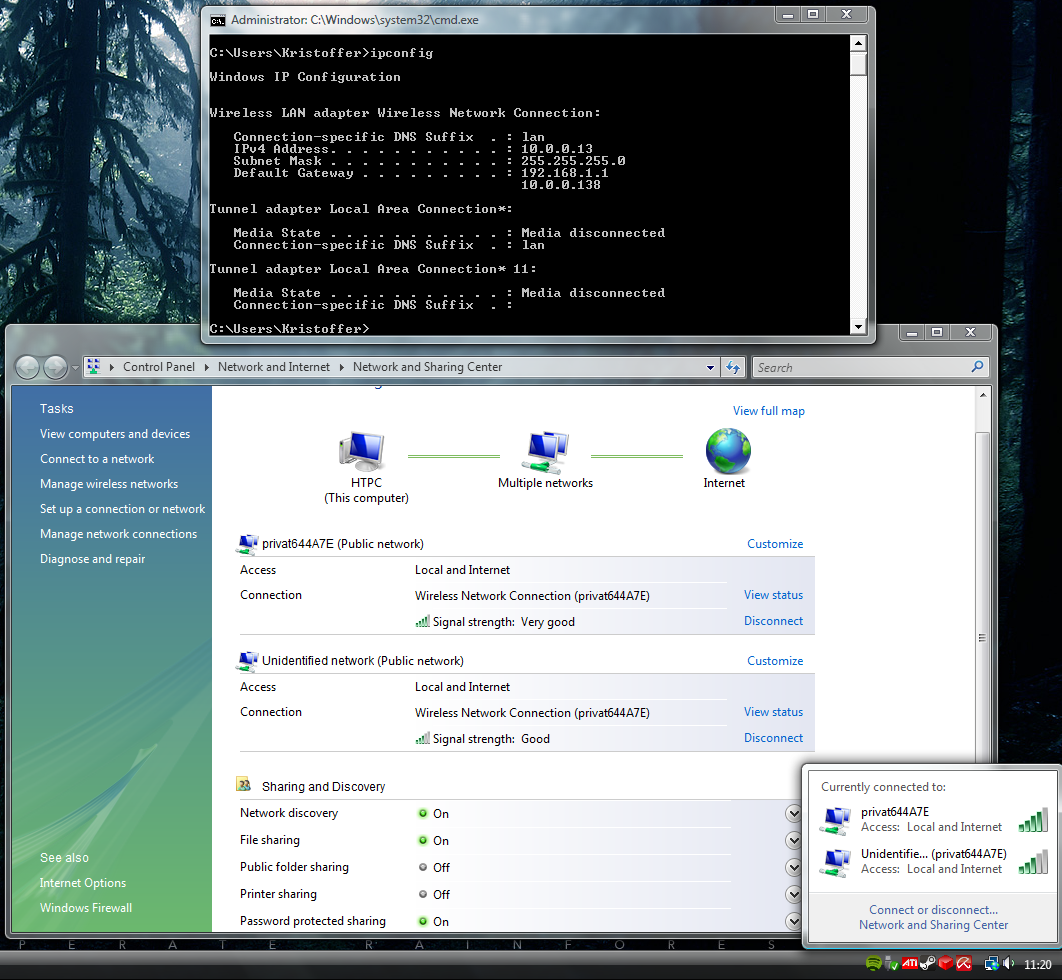Expand the Network discovery settings chevron
The image size is (1062, 980).
tap(794, 814)
